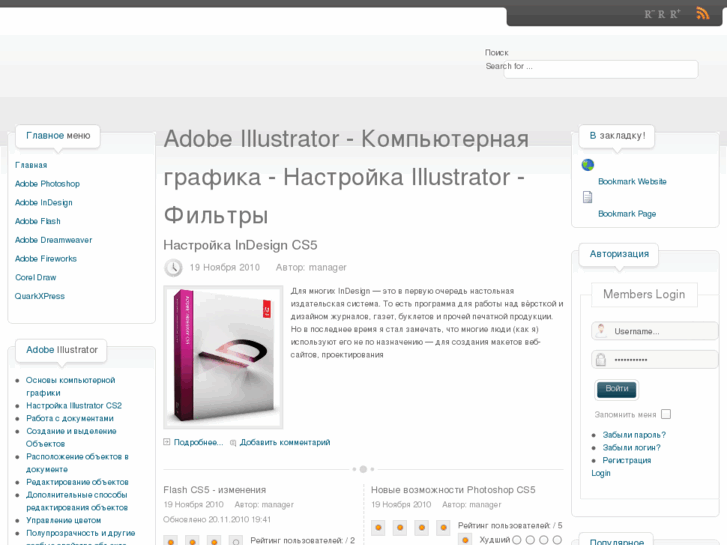727x545 pixels.
Task: Open Расположение объектов в документе link
Action: [x=77, y=463]
